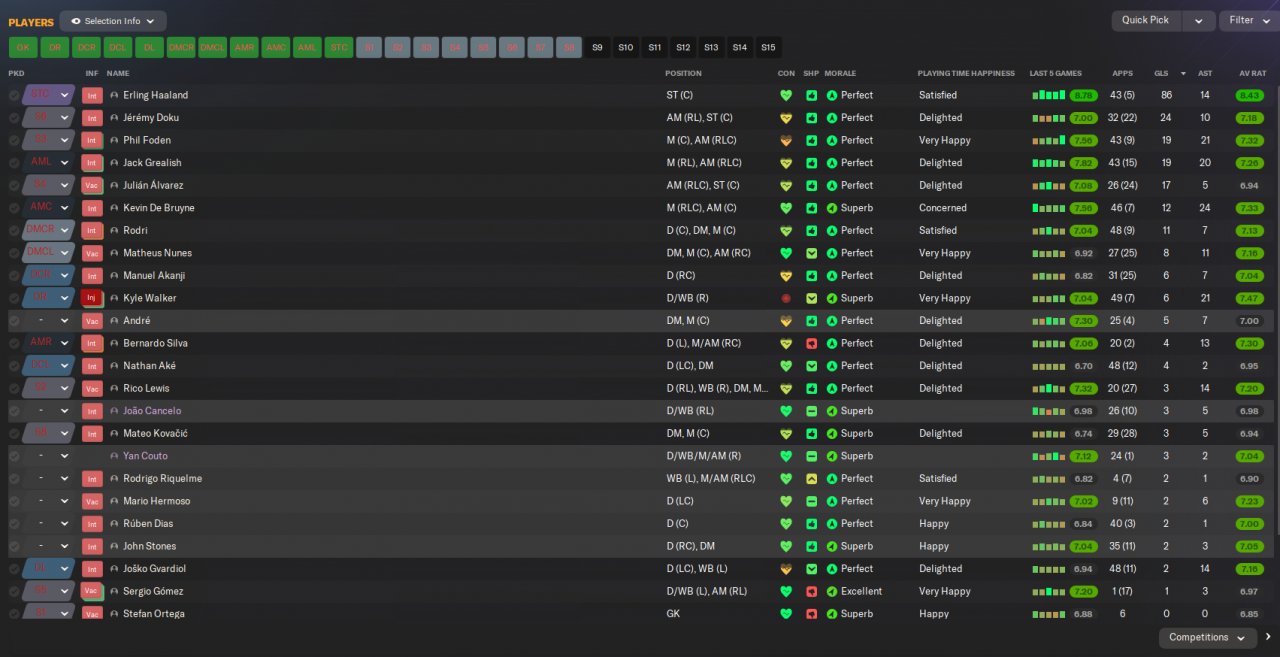1280x657 pixels.
Task: Open Erling Haaland's STC position dropdown
Action: pos(49,95)
